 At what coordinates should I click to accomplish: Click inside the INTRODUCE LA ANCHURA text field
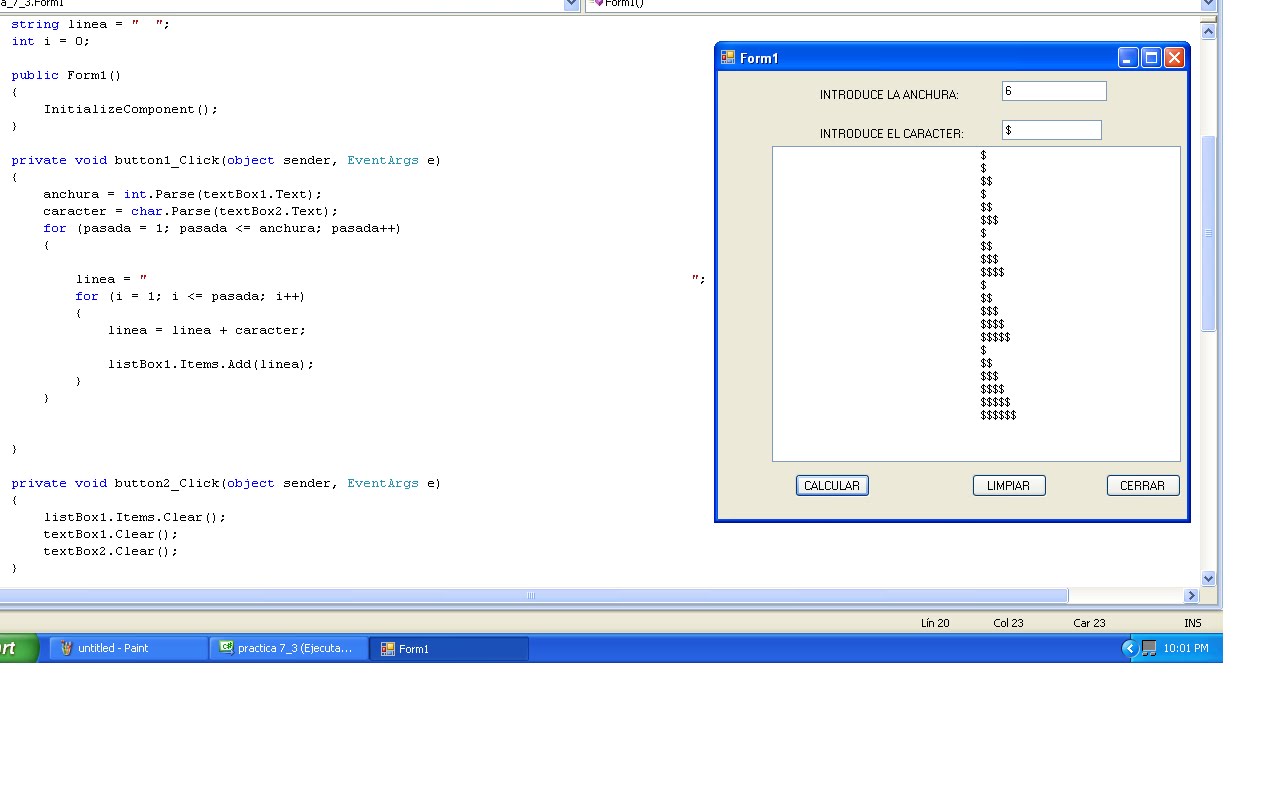point(1053,90)
